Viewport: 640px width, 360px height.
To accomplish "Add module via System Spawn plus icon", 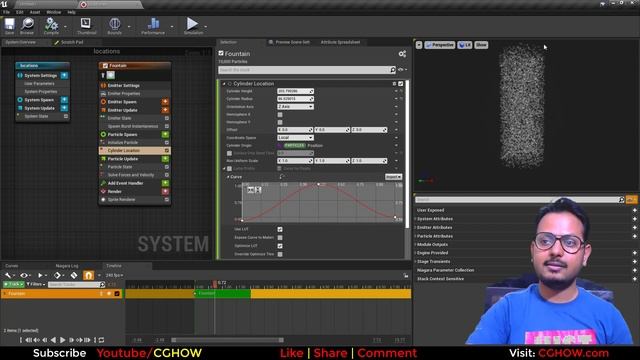I will point(64,100).
